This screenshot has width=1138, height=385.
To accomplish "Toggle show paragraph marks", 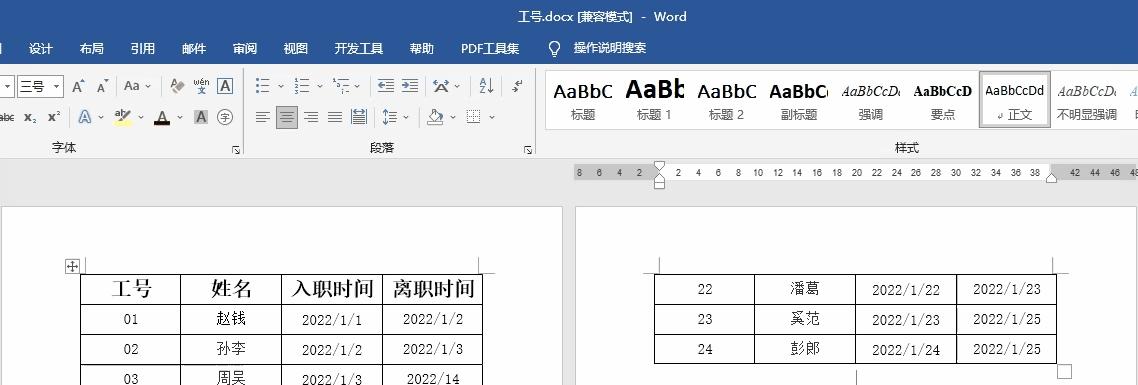I will click(517, 86).
